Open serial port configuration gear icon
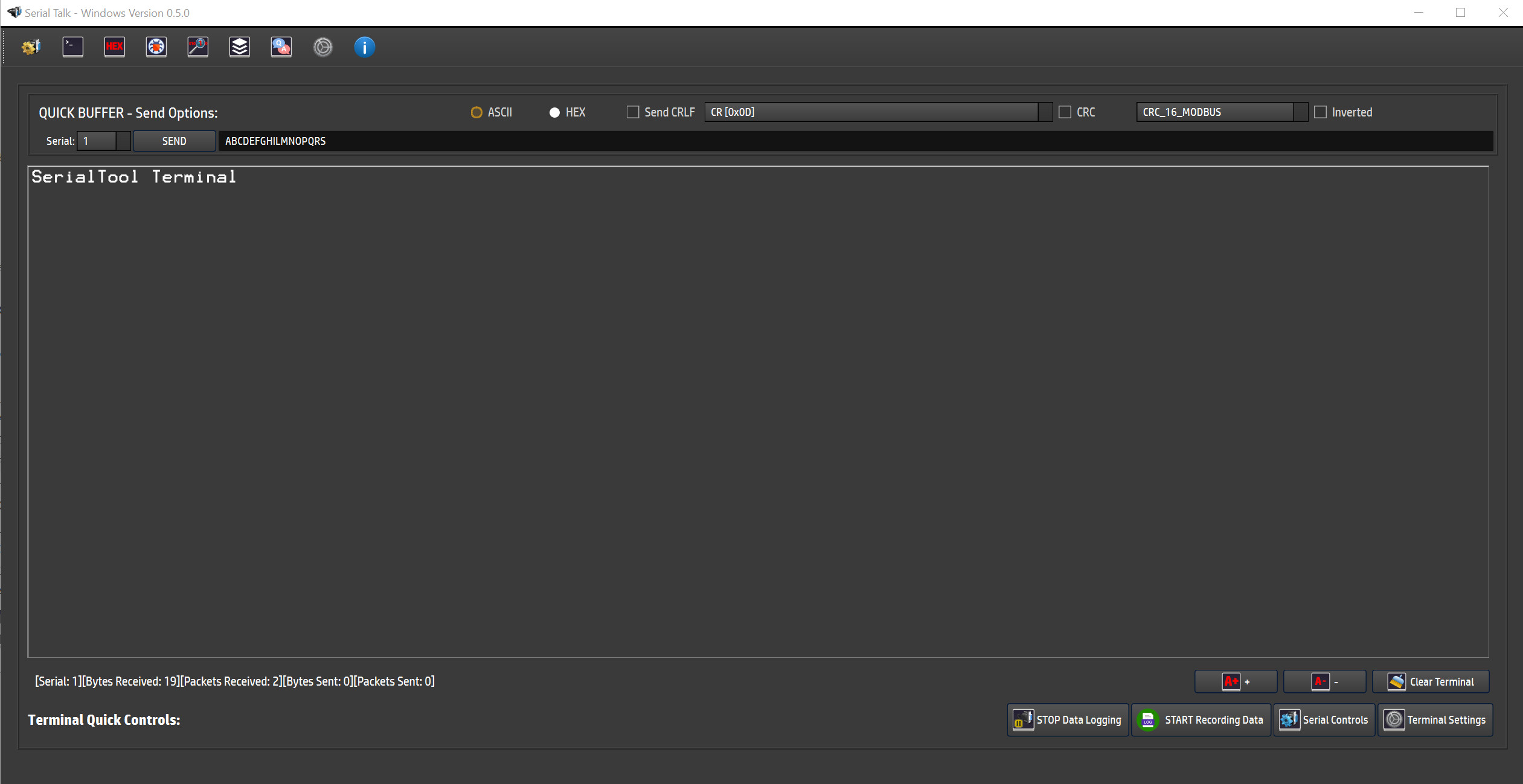Image resolution: width=1523 pixels, height=784 pixels. tap(31, 47)
